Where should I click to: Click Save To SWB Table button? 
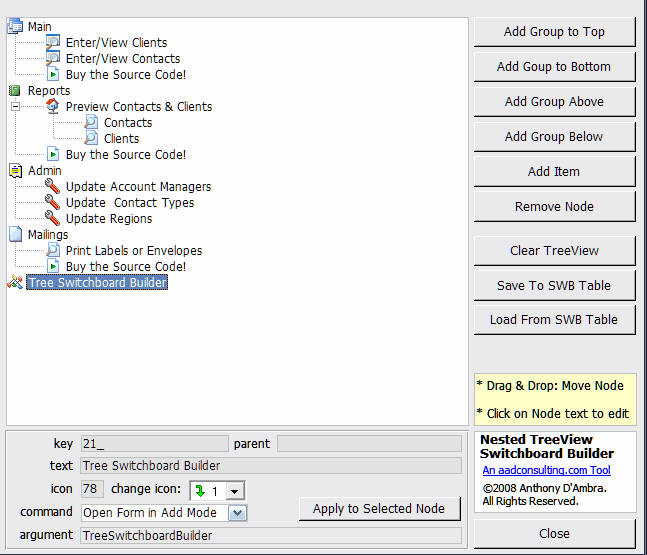[x=555, y=286]
